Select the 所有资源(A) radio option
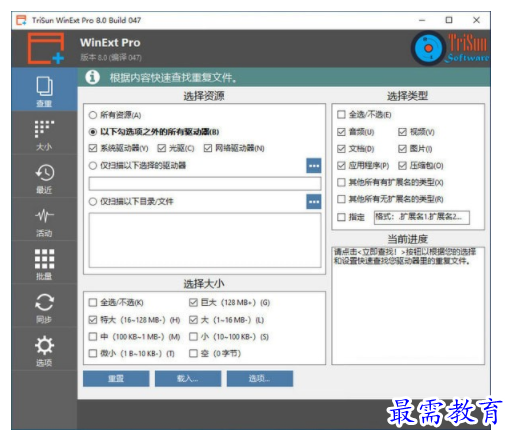Image resolution: width=511 pixels, height=443 pixels. [x=115, y=115]
